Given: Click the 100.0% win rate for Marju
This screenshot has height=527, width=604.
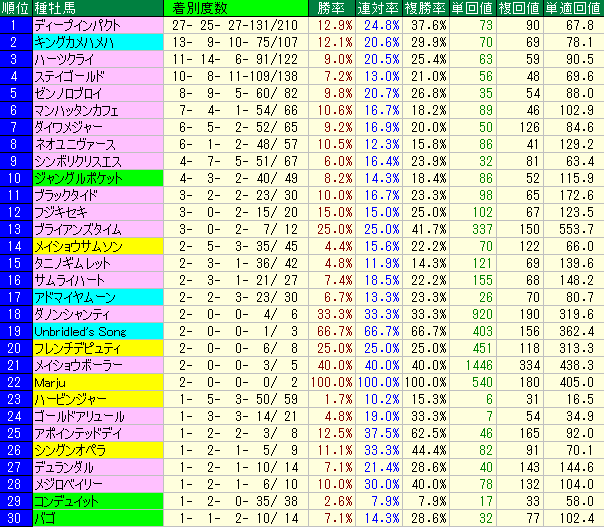Looking at the screenshot, I should (x=332, y=382).
